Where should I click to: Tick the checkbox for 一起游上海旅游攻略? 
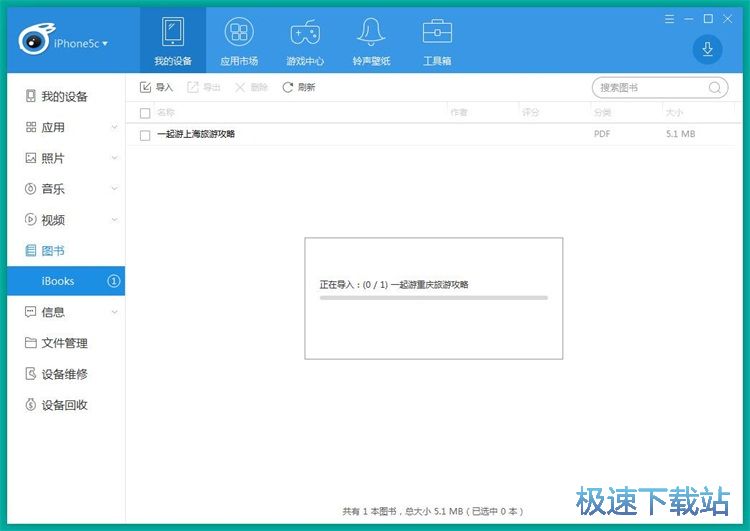145,135
